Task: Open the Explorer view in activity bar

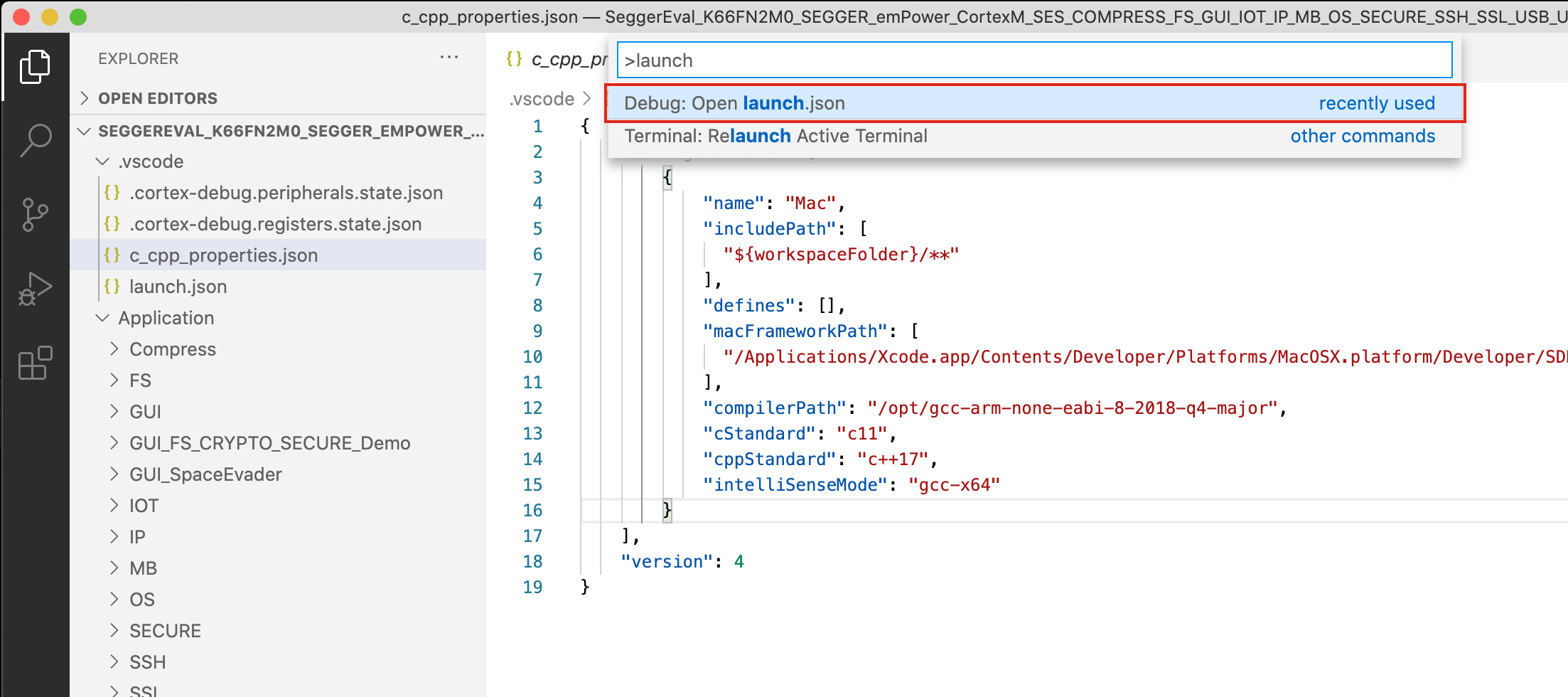Action: click(35, 67)
